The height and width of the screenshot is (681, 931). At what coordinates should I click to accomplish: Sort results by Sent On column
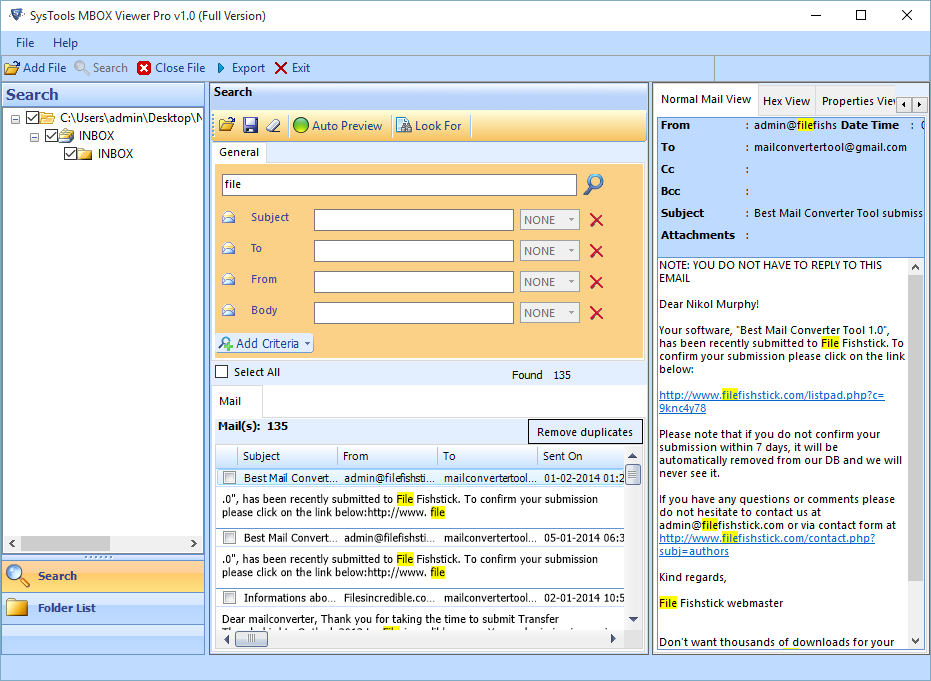pos(581,456)
